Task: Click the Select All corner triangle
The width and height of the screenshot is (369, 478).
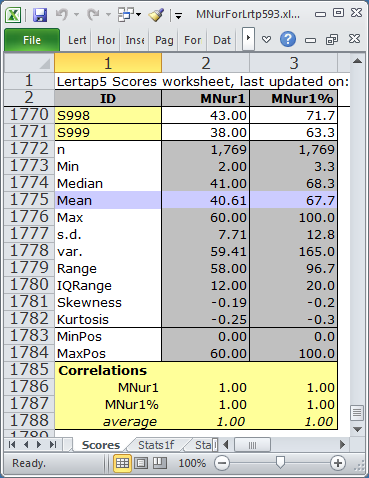Action: click(45, 64)
